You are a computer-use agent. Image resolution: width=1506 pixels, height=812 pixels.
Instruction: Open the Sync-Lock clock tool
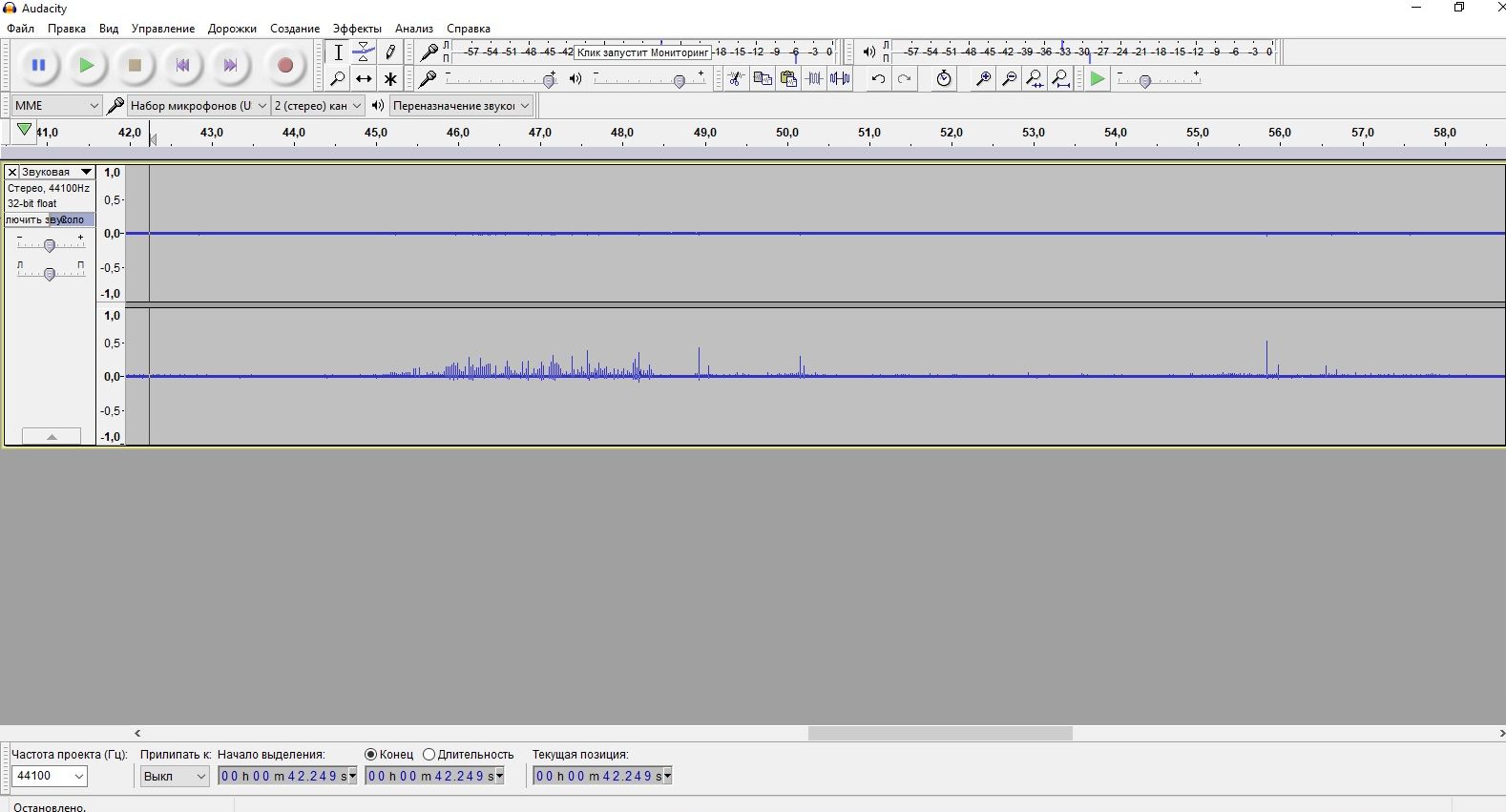click(944, 78)
